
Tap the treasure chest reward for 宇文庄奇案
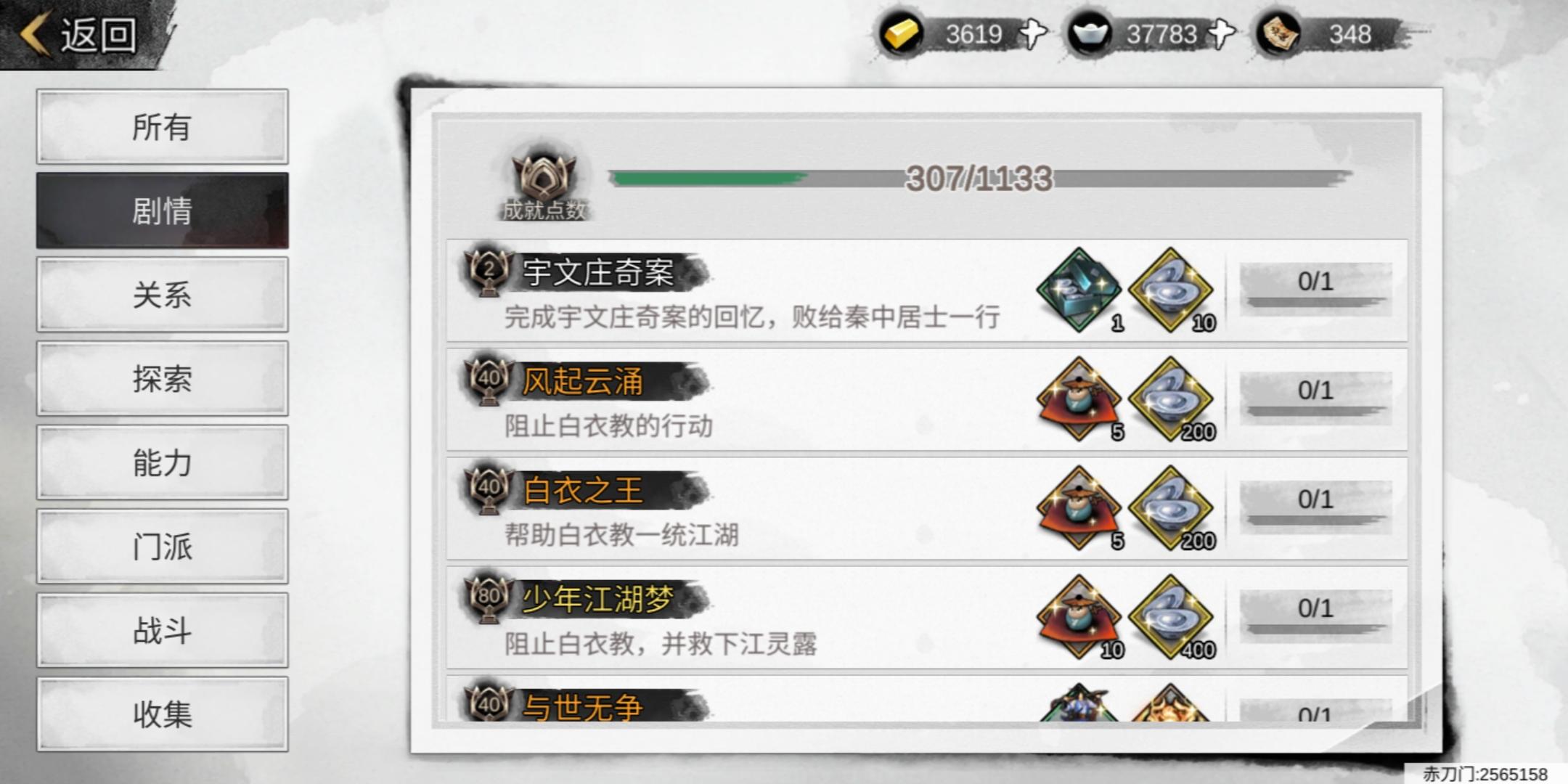(x=1079, y=290)
